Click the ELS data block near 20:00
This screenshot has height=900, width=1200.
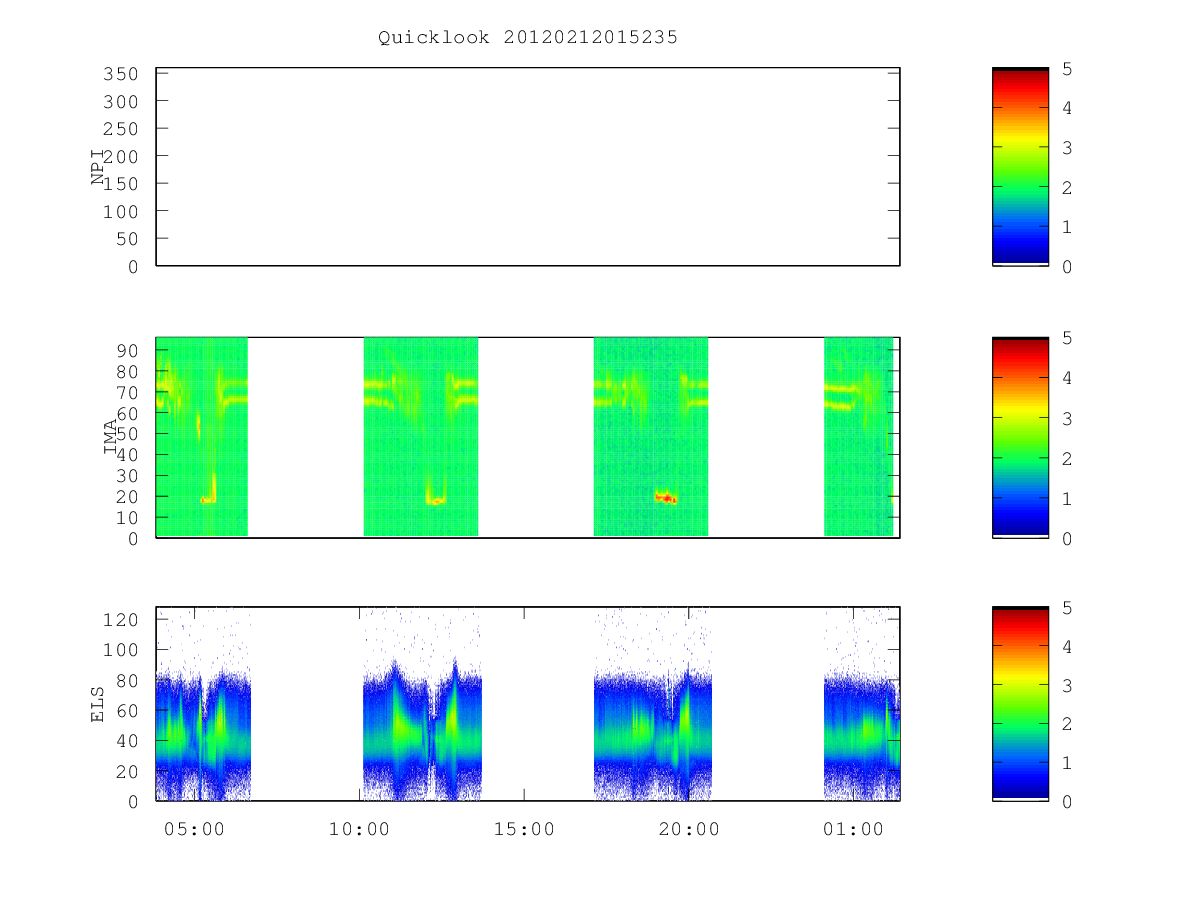click(x=653, y=704)
